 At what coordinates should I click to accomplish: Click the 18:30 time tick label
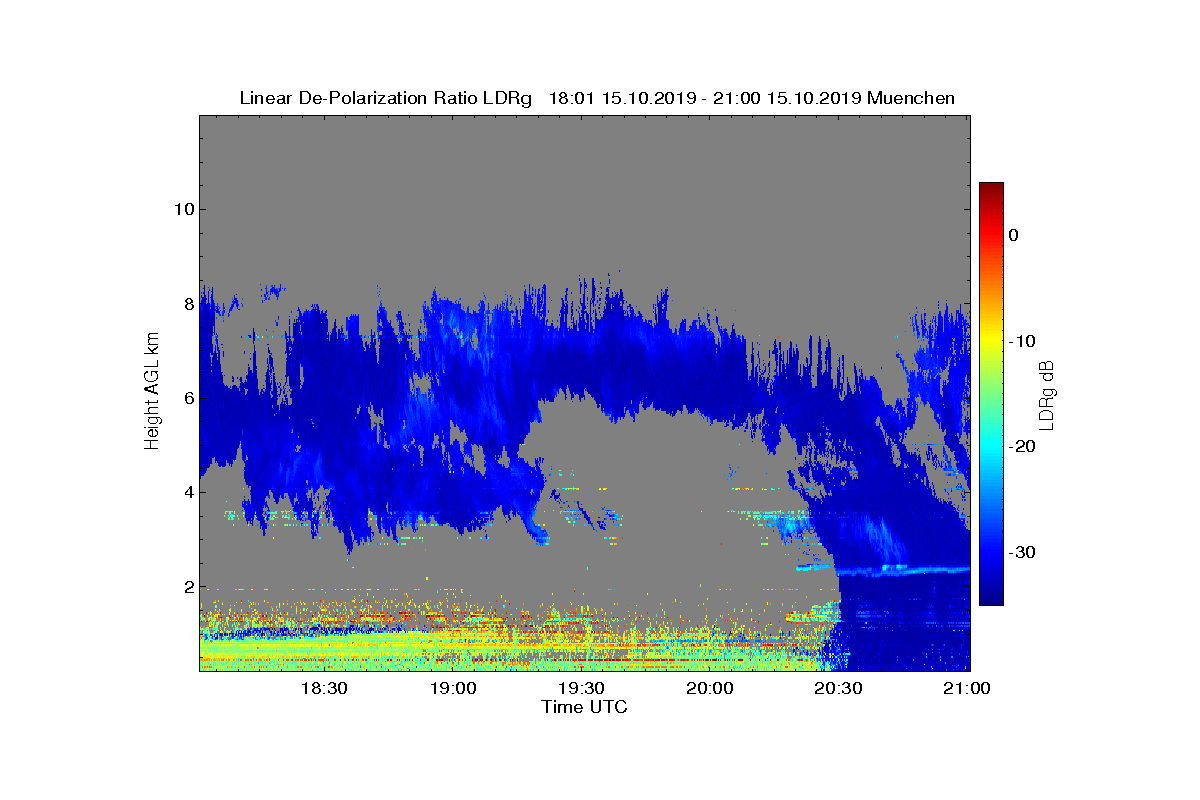point(324,689)
